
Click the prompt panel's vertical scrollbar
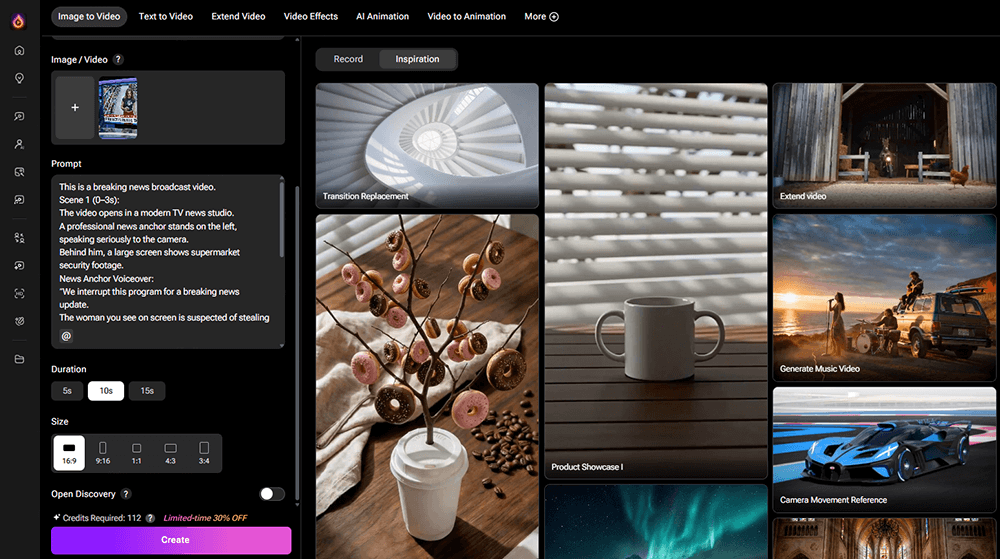(x=282, y=220)
